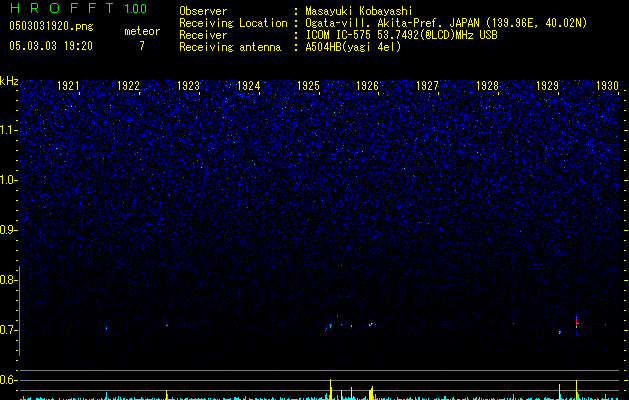
Task: Click the small echo near 1923 at 0.7 kHz
Action: pos(166,325)
